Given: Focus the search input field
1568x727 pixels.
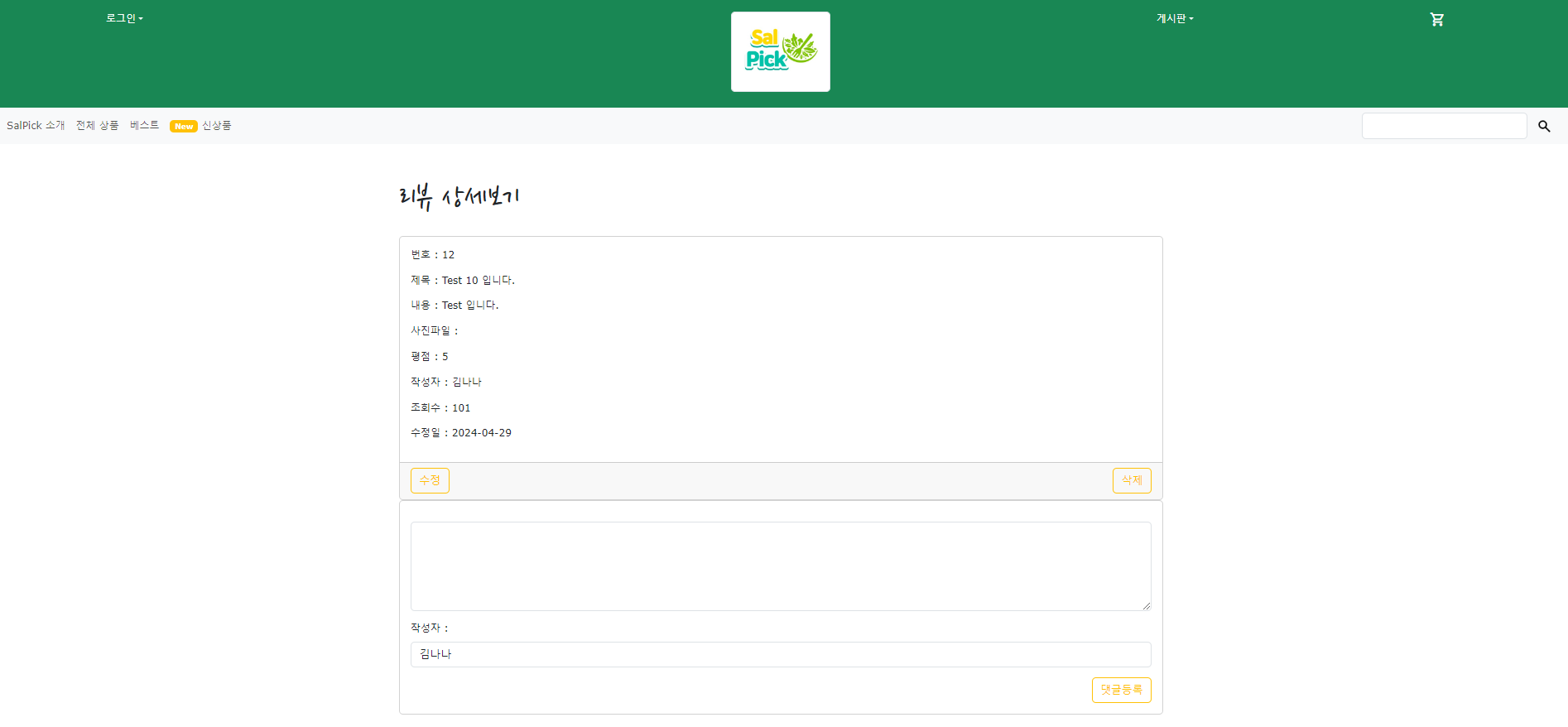Looking at the screenshot, I should tap(1445, 126).
